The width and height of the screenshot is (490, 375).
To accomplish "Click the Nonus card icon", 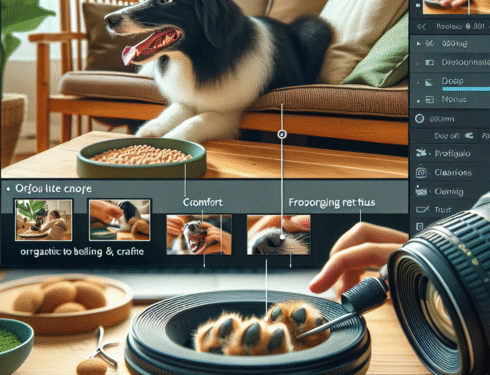I will 429,99.
